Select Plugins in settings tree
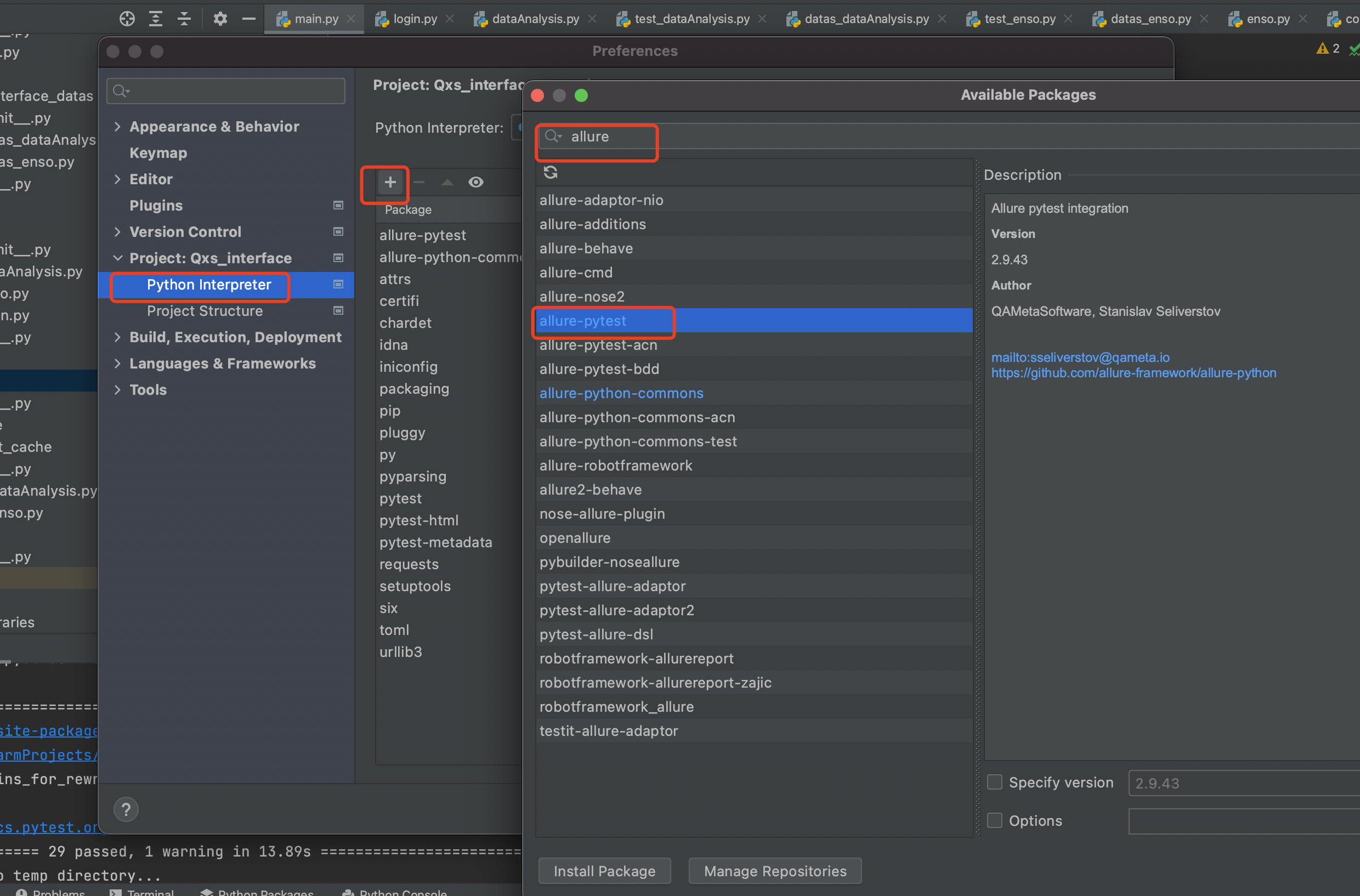Viewport: 1360px width, 896px height. pyautogui.click(x=156, y=205)
